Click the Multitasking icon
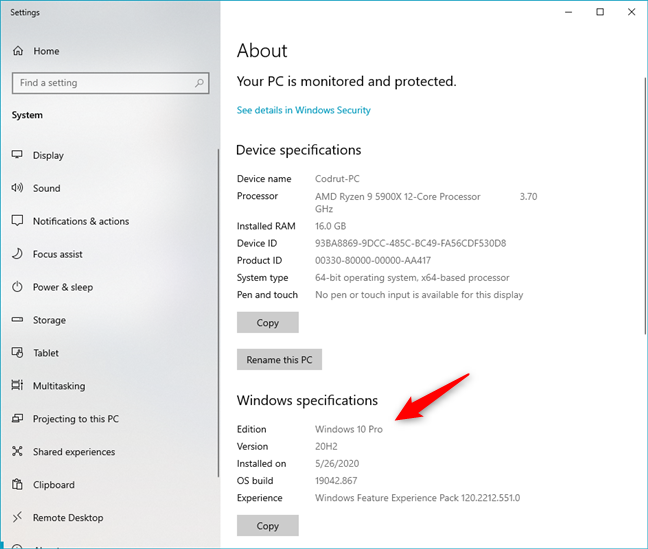The height and width of the screenshot is (549, 648). coord(17,386)
